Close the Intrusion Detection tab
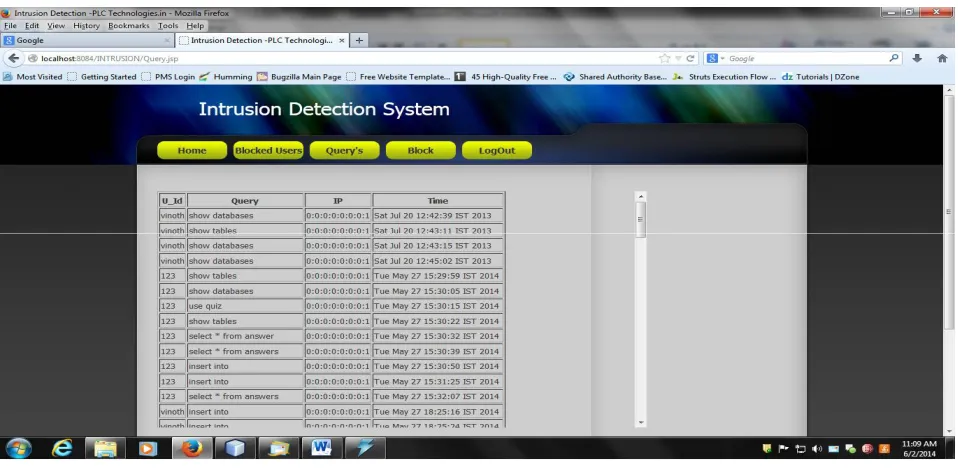Image resolution: width=958 pixels, height=476 pixels. click(342, 40)
